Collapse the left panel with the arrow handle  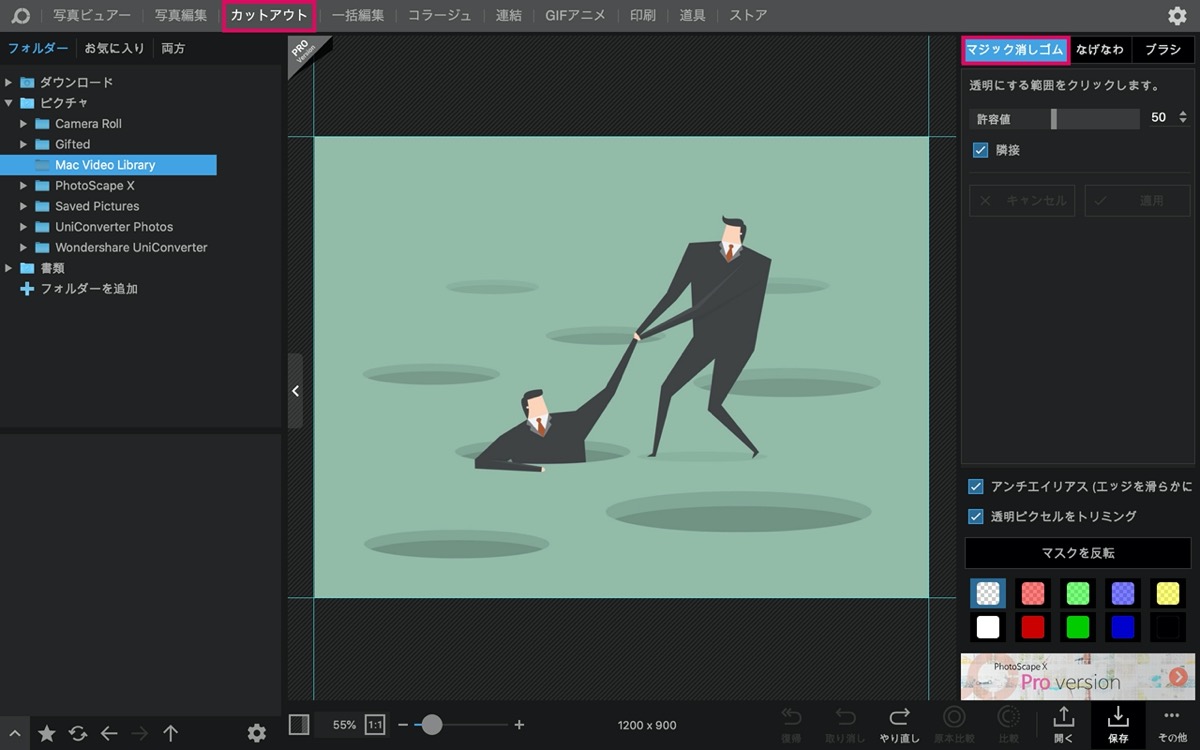[295, 391]
